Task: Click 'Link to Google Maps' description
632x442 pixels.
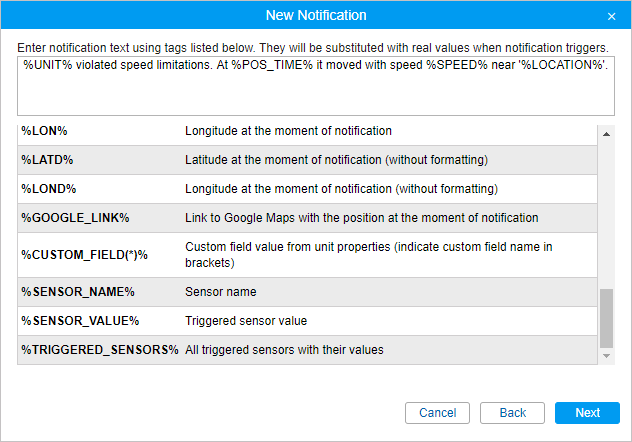Action: pyautogui.click(x=361, y=218)
